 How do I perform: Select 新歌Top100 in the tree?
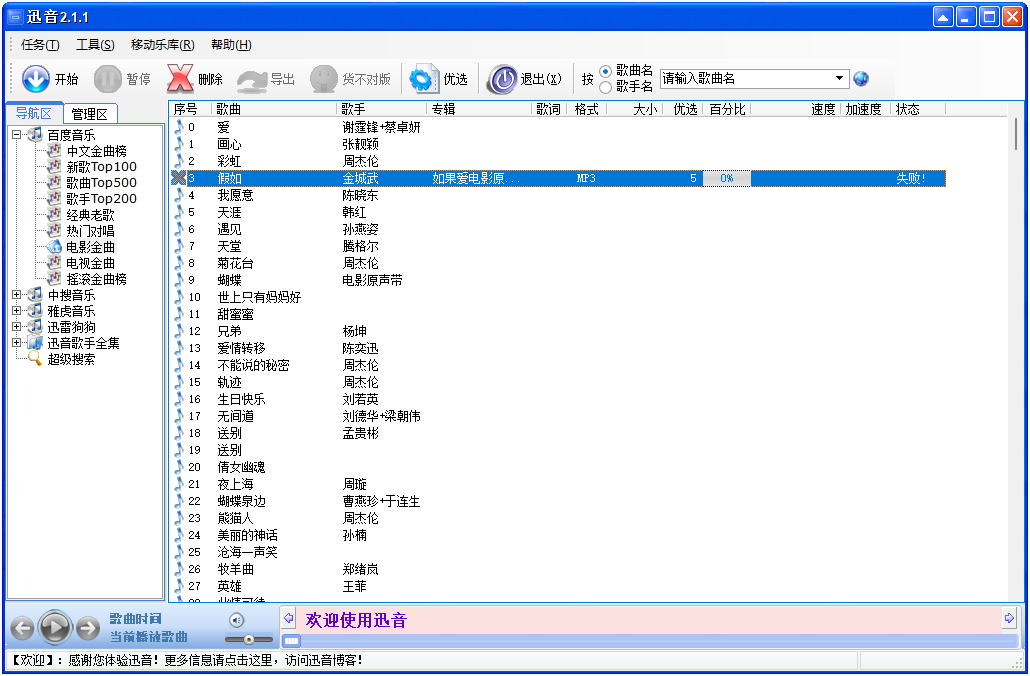coord(102,167)
